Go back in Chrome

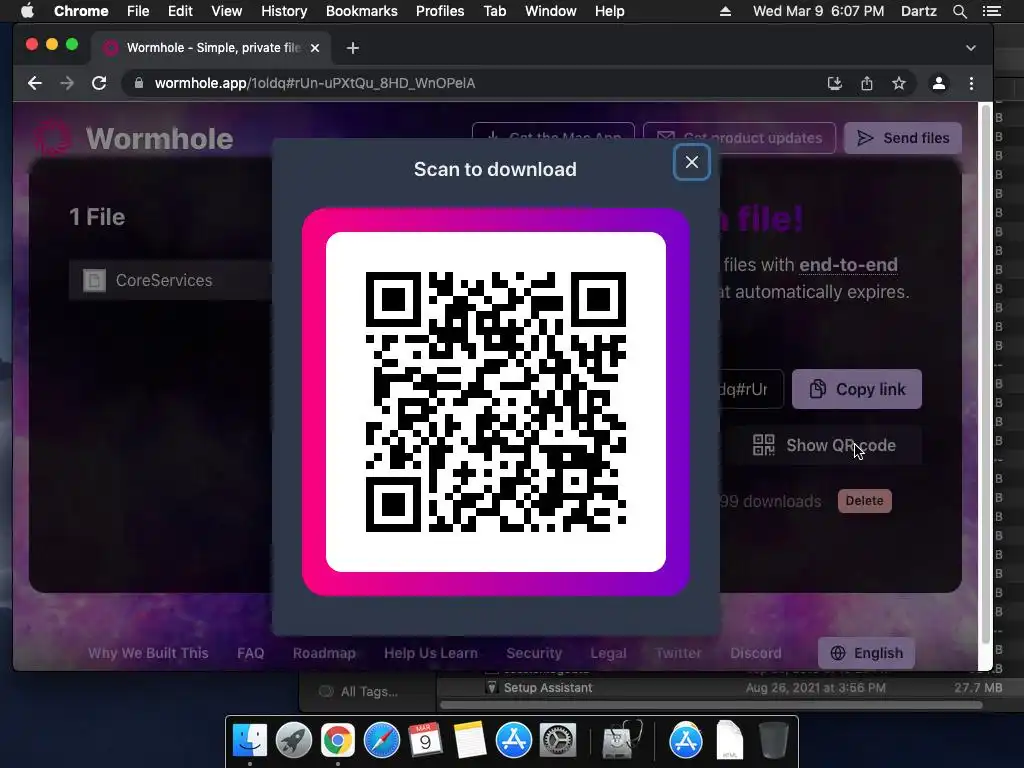tap(35, 83)
